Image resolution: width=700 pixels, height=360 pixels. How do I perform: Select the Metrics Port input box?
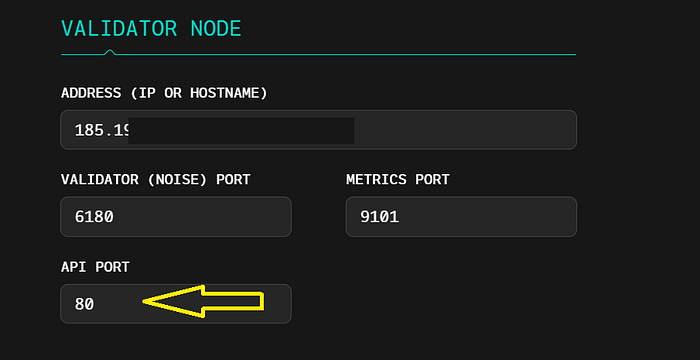point(461,217)
